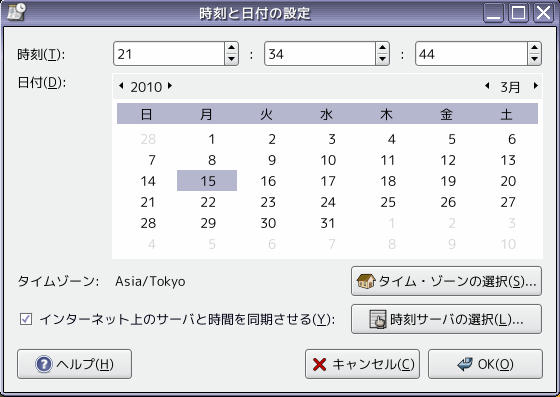Increase the seconds value with up arrow
The height and width of the screenshot is (397, 560).
coord(534,48)
